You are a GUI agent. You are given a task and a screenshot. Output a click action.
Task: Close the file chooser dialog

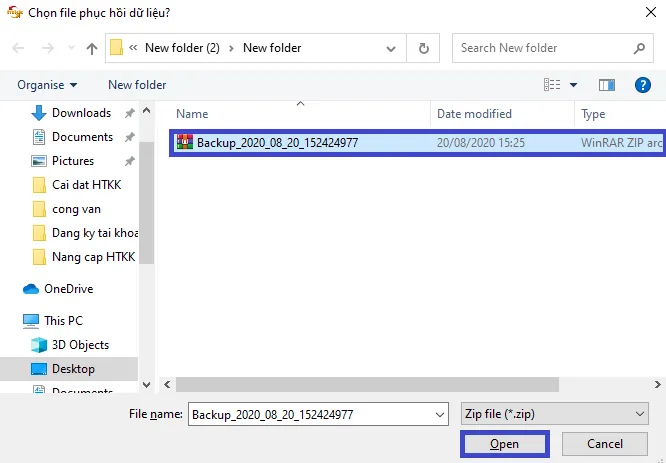click(651, 12)
